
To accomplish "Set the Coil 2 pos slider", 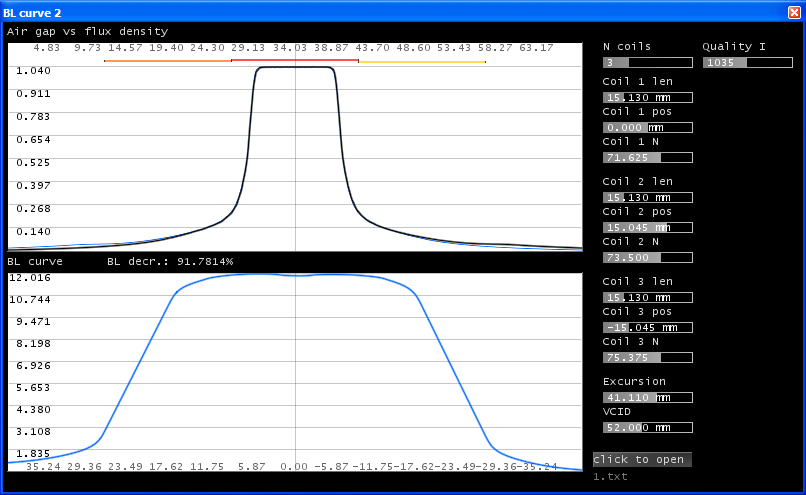I will pyautogui.click(x=648, y=228).
